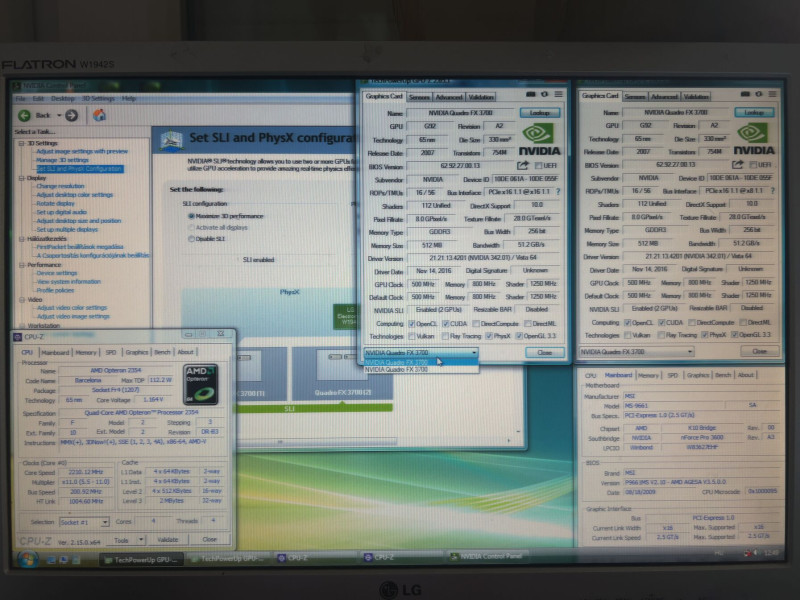Toggle Vulkan checkbox in left GPU-Z window
The height and width of the screenshot is (600, 800).
coord(411,336)
